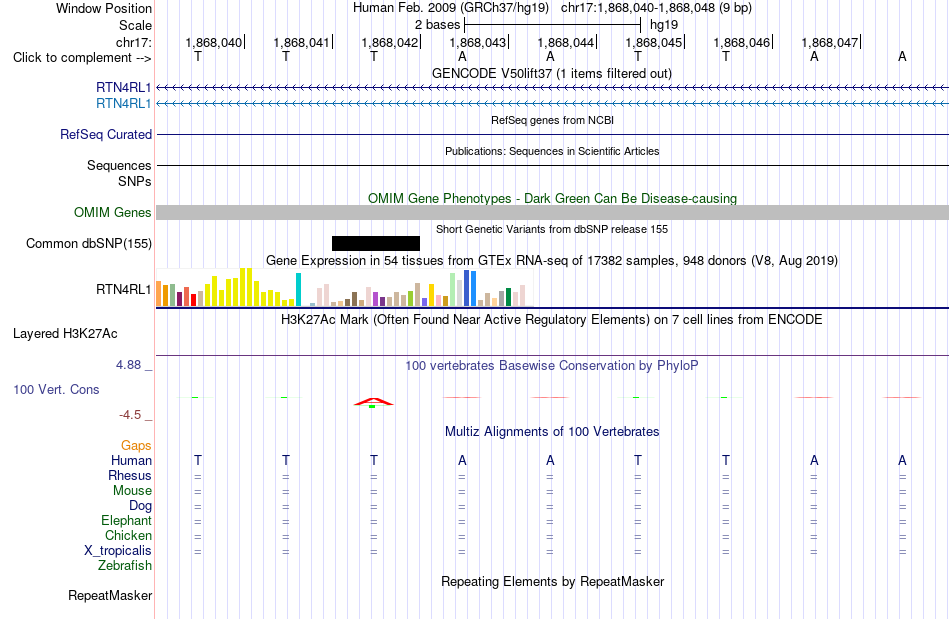Click the hg19 label beside scale bar

coord(664,25)
